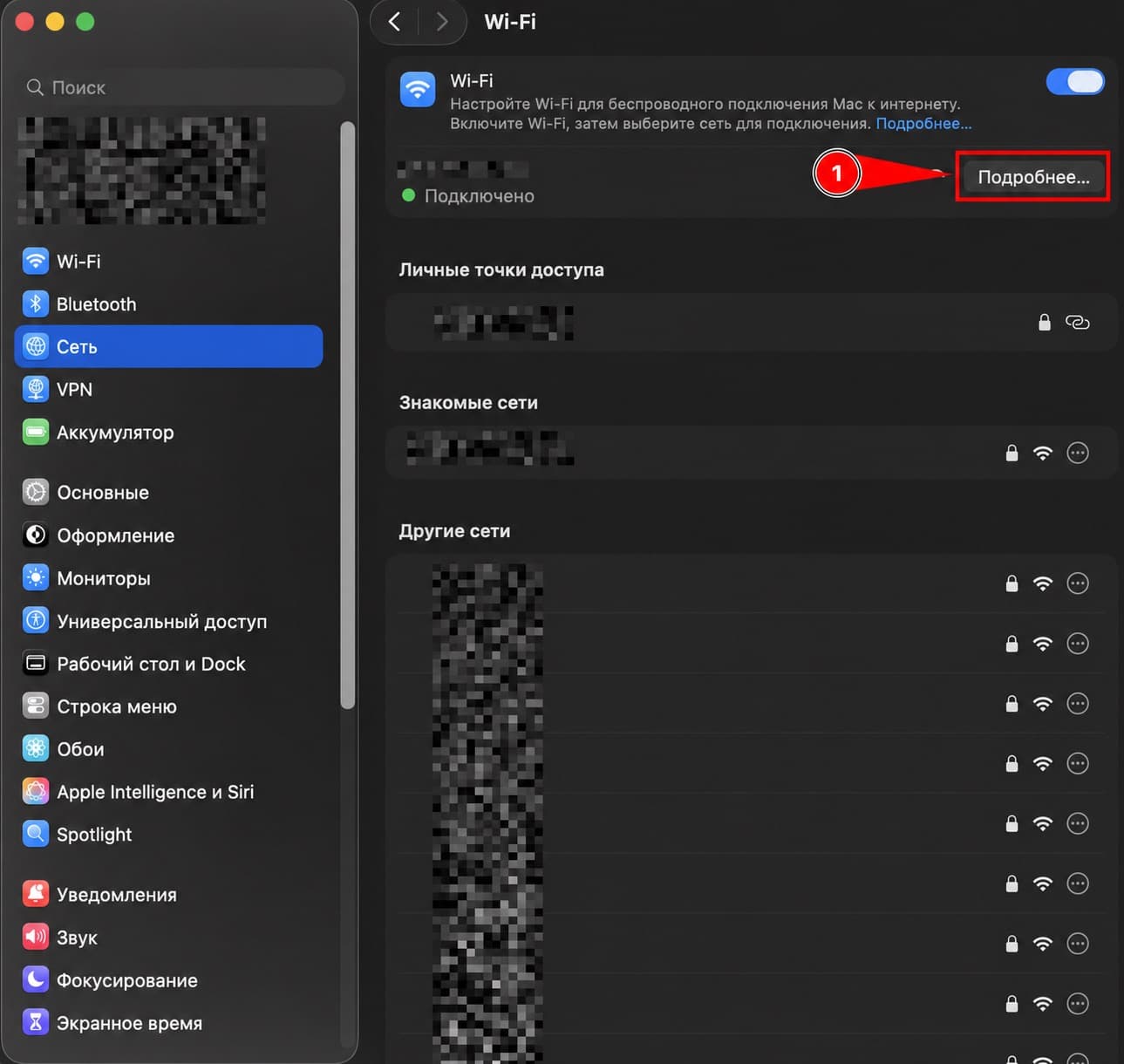Open Уведомления settings

click(168, 894)
